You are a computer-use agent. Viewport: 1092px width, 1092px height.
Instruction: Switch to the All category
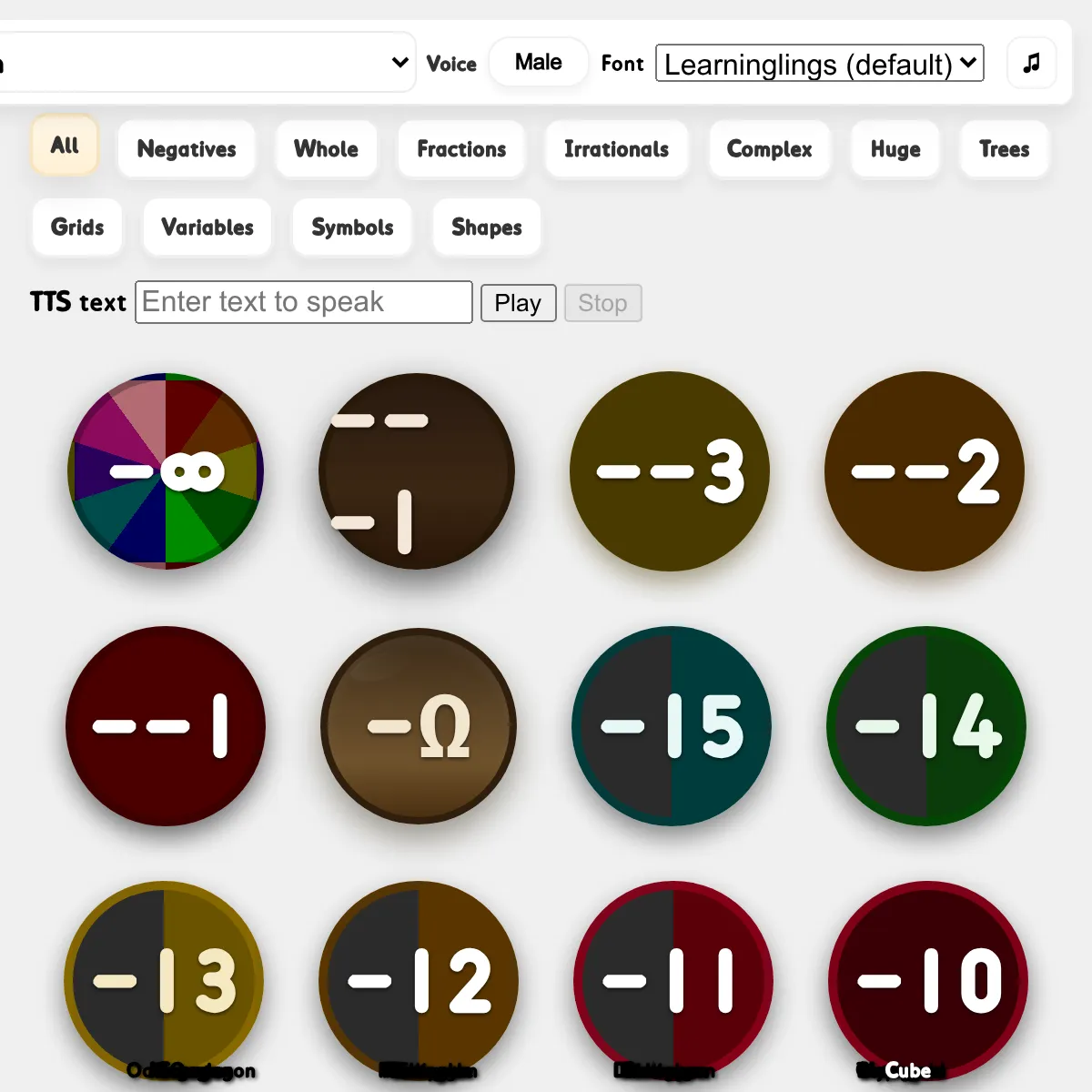(64, 145)
